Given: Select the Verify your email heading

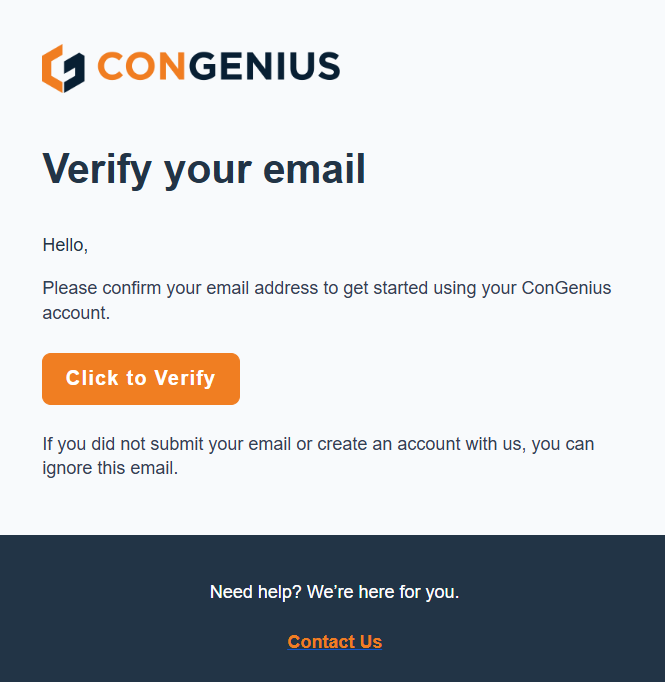Looking at the screenshot, I should [x=204, y=170].
